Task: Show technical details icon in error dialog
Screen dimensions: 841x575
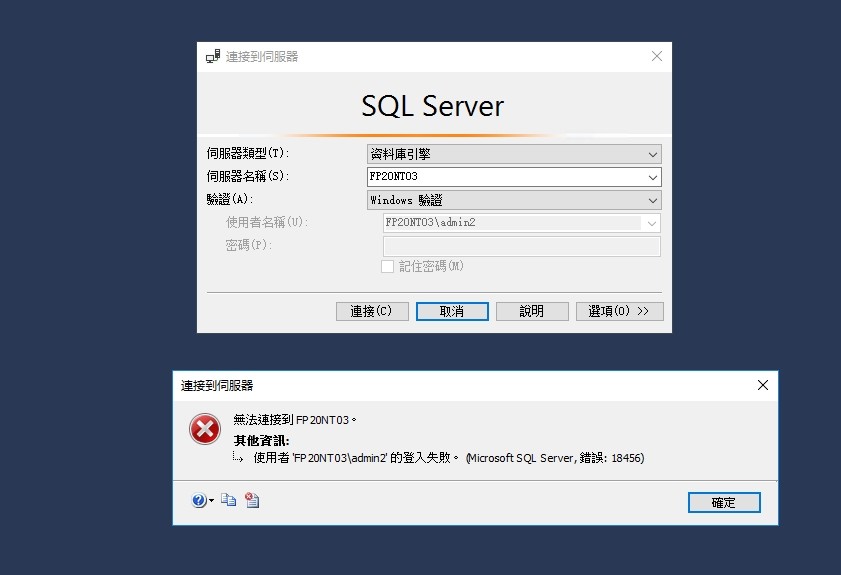Action: pyautogui.click(x=252, y=500)
